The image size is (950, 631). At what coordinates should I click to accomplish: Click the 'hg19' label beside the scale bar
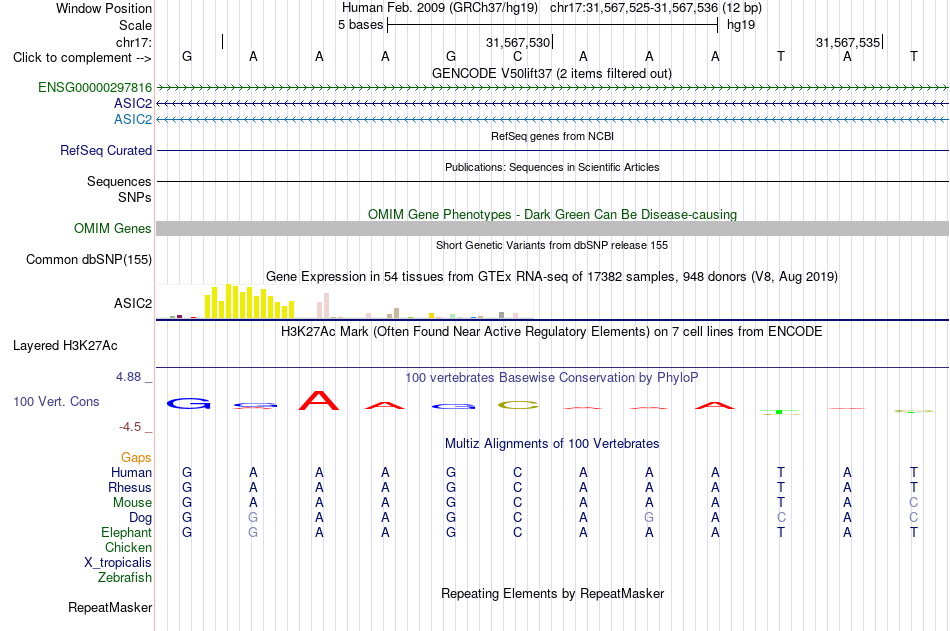[741, 25]
